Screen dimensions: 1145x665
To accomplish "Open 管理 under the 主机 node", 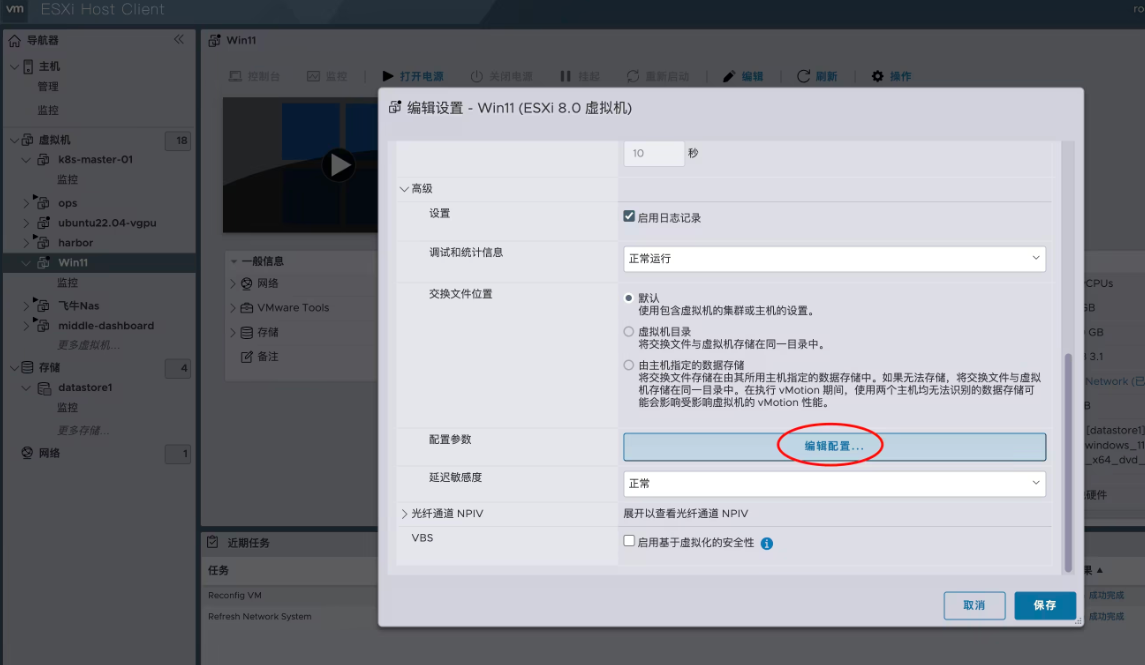I will coord(48,87).
